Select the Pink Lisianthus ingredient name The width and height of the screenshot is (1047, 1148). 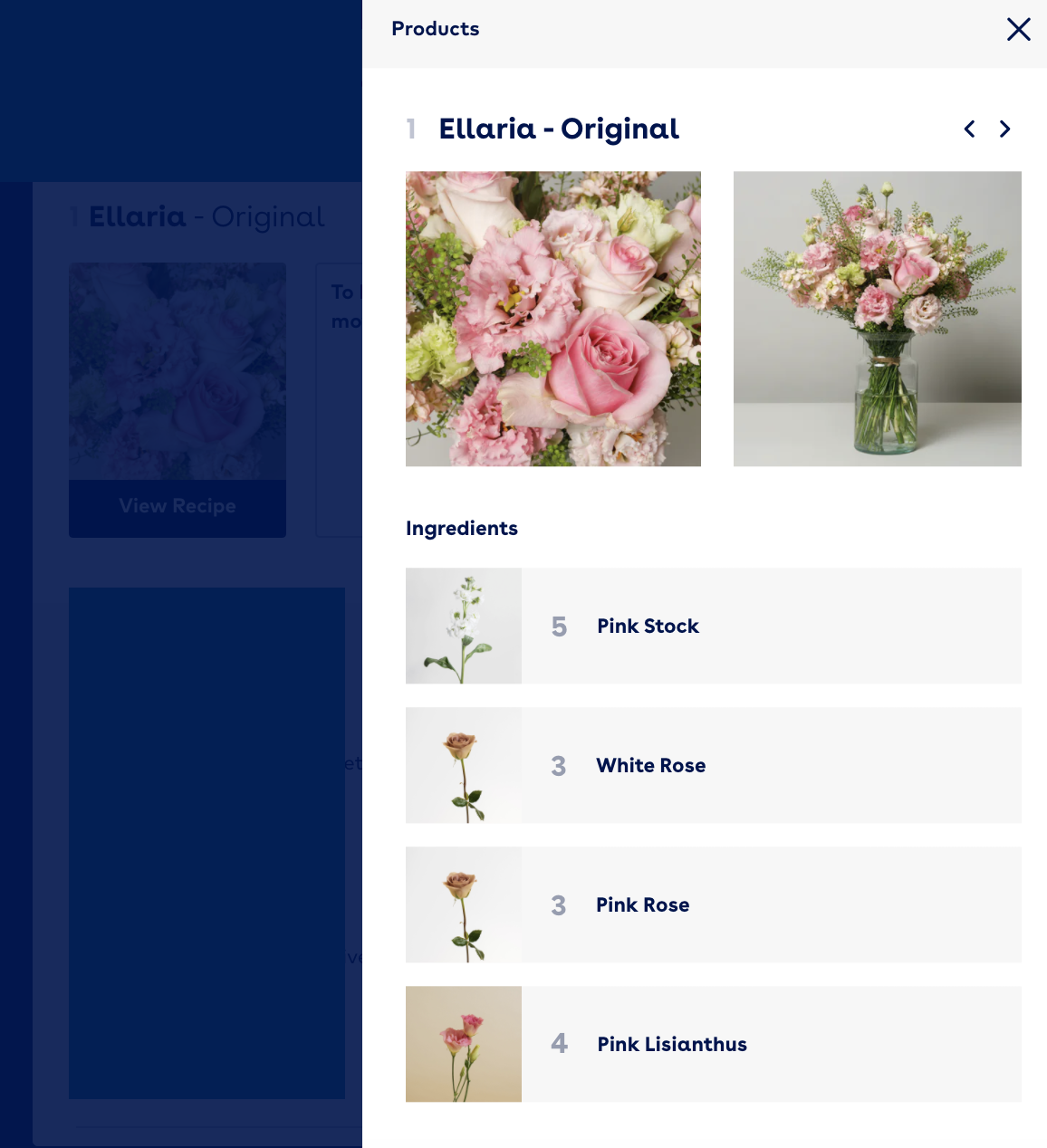(672, 1044)
